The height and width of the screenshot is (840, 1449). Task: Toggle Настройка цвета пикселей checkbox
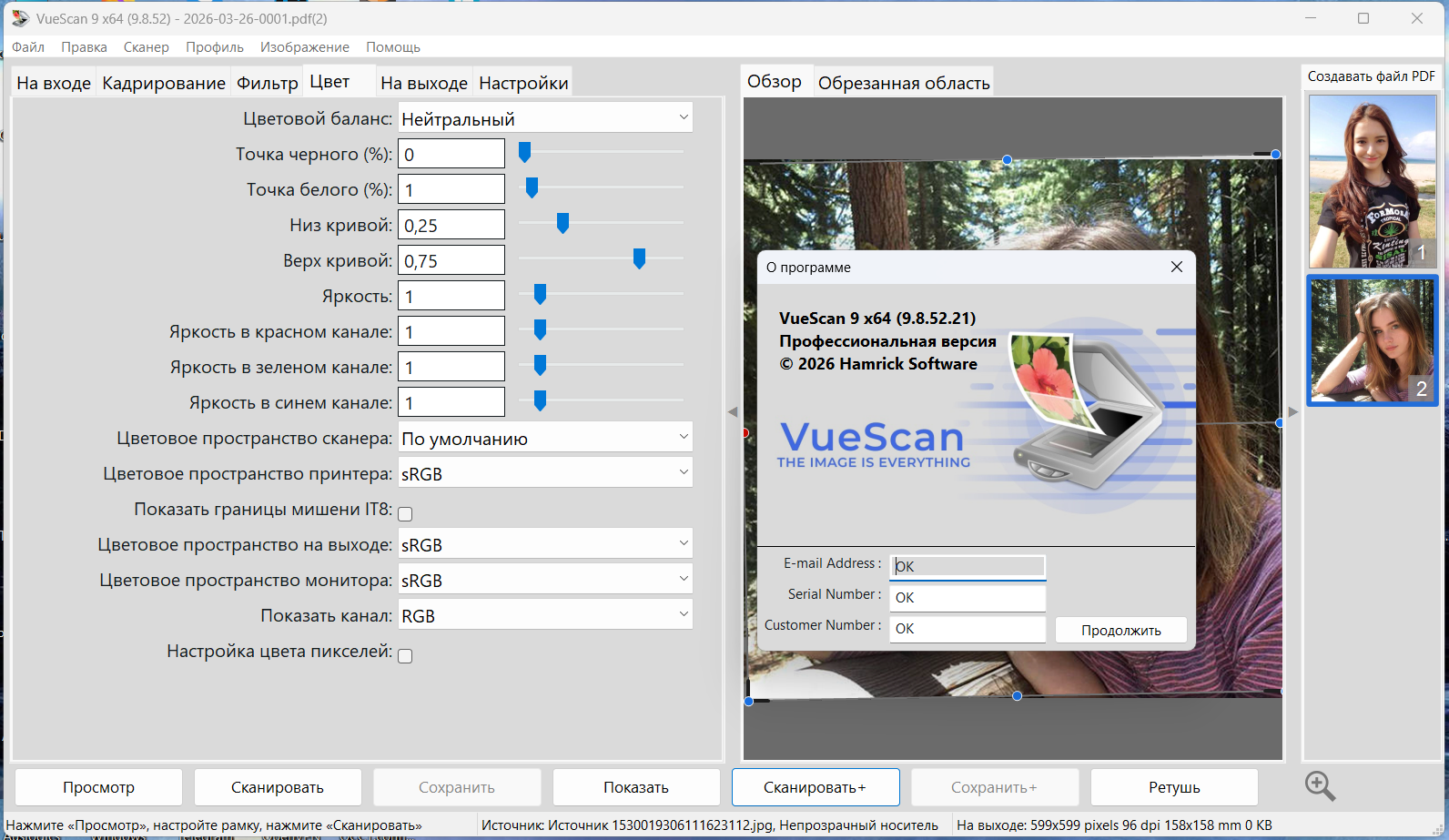point(405,656)
